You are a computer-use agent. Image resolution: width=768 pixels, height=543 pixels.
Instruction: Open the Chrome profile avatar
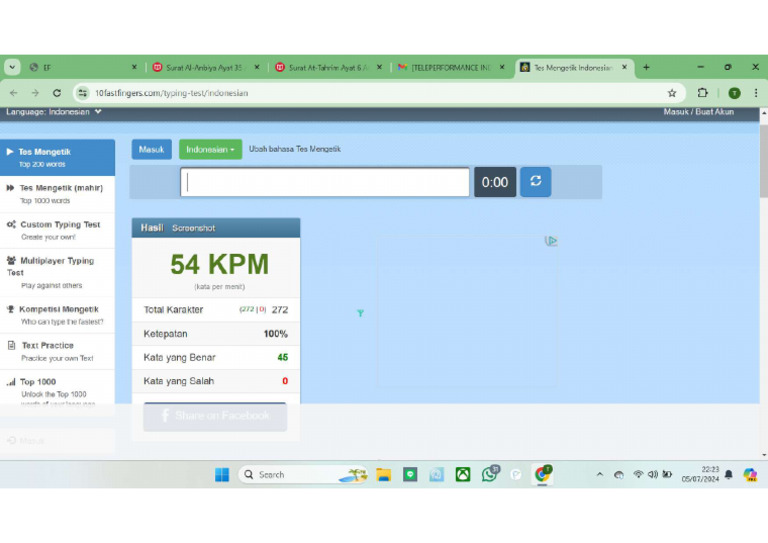[734, 93]
